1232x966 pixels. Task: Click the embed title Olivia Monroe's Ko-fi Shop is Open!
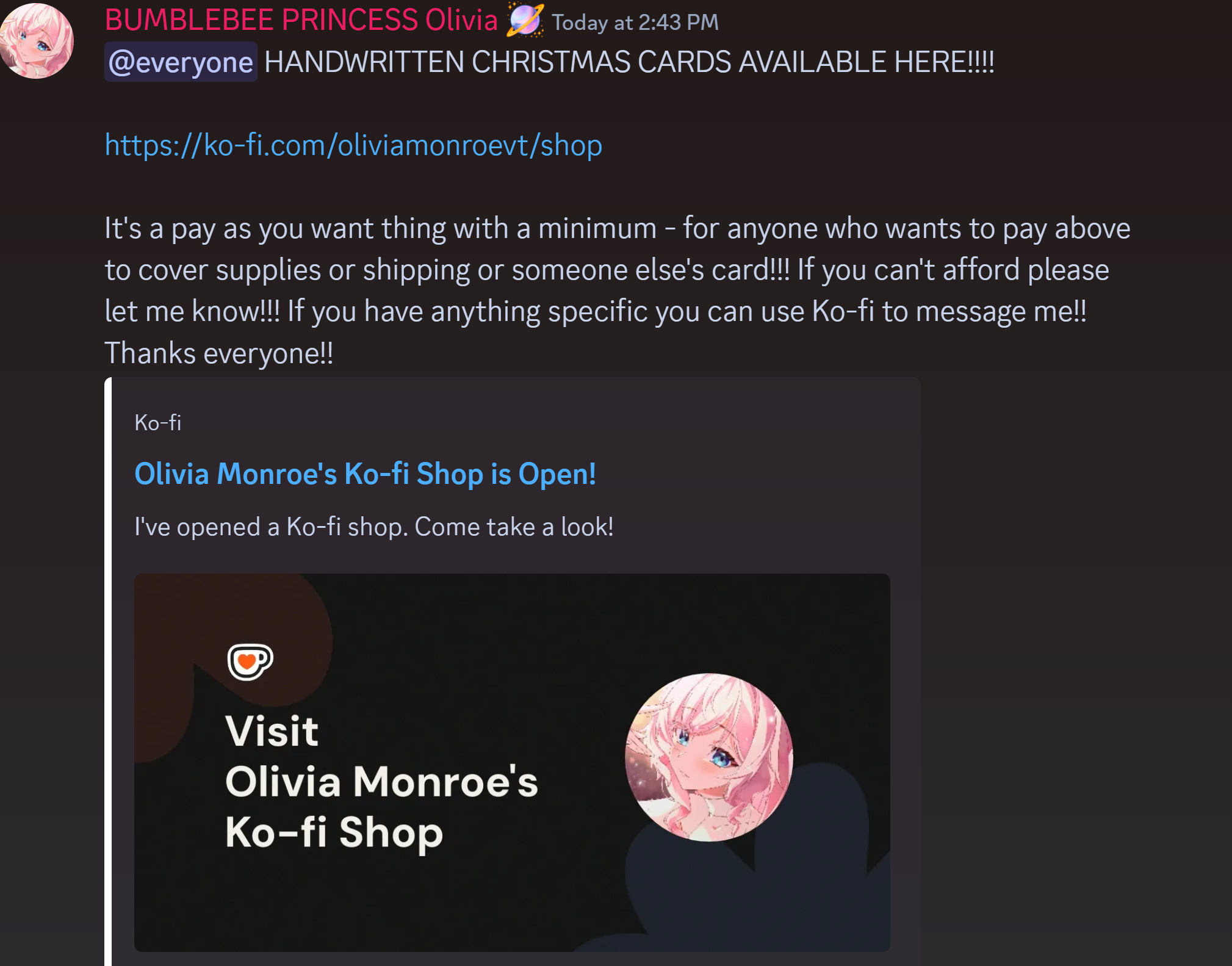pos(365,474)
